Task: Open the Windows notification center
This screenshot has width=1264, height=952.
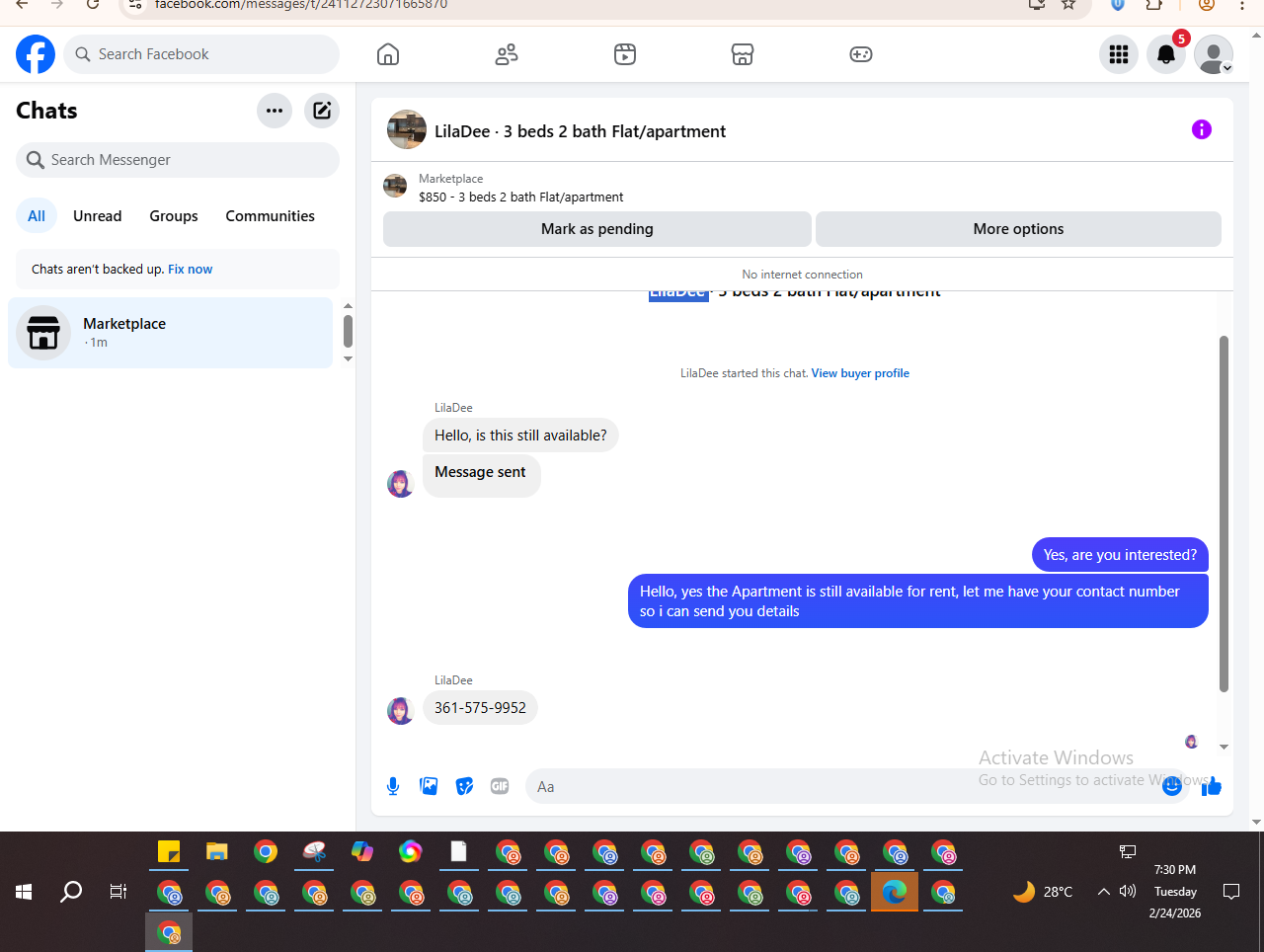Action: (x=1231, y=892)
